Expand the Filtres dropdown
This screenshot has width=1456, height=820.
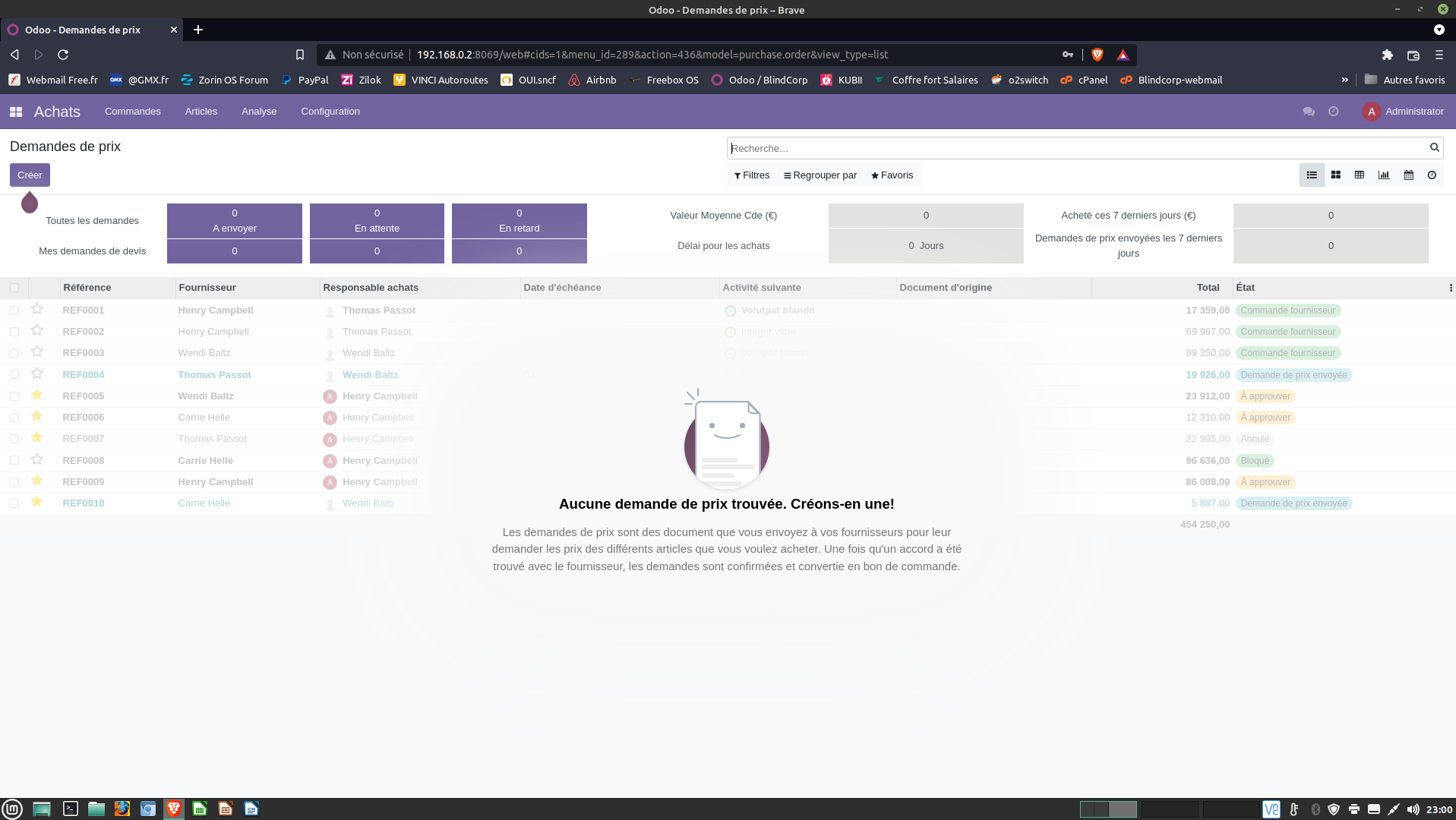pyautogui.click(x=751, y=175)
